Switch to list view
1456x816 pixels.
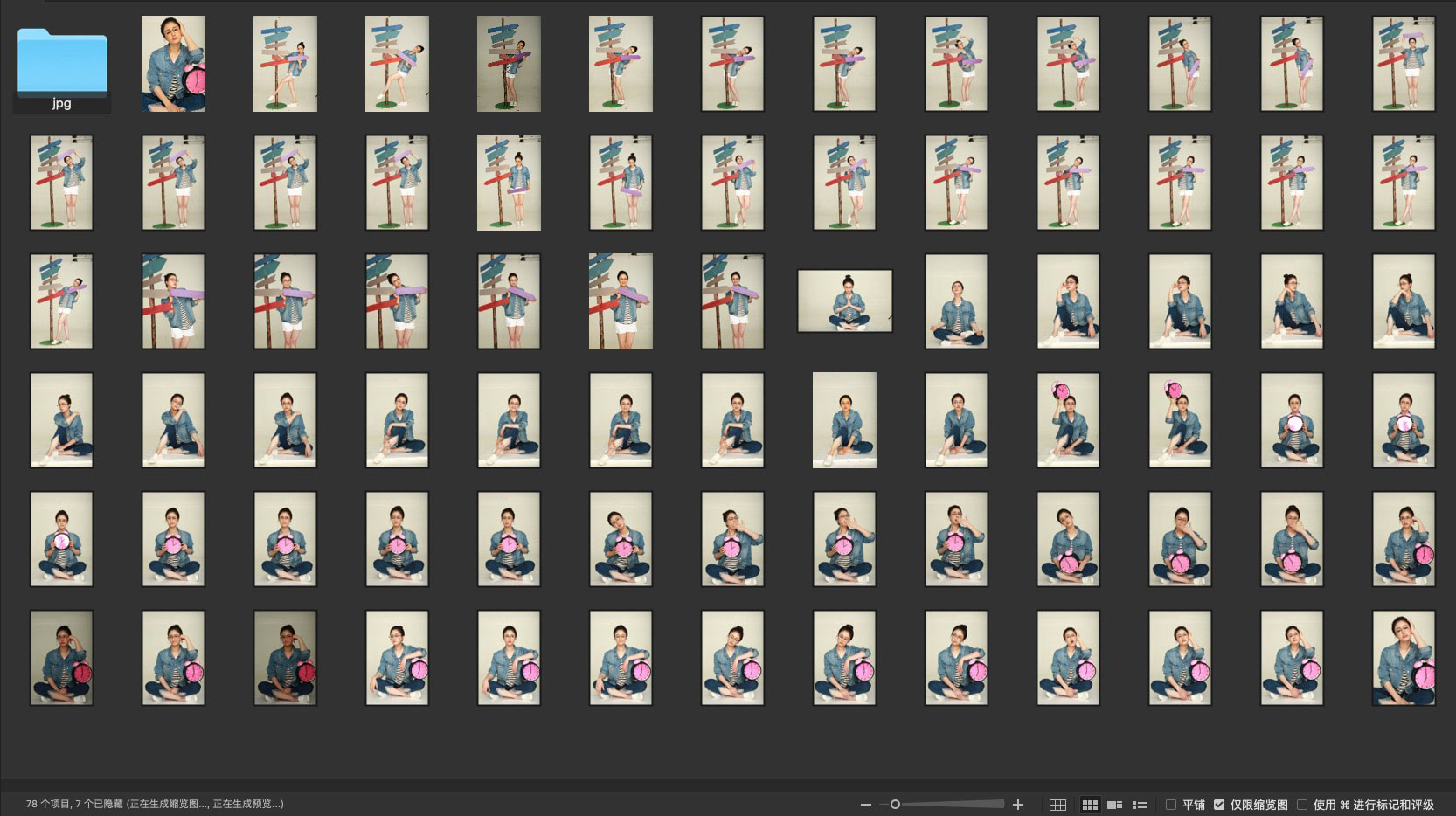coord(1140,805)
